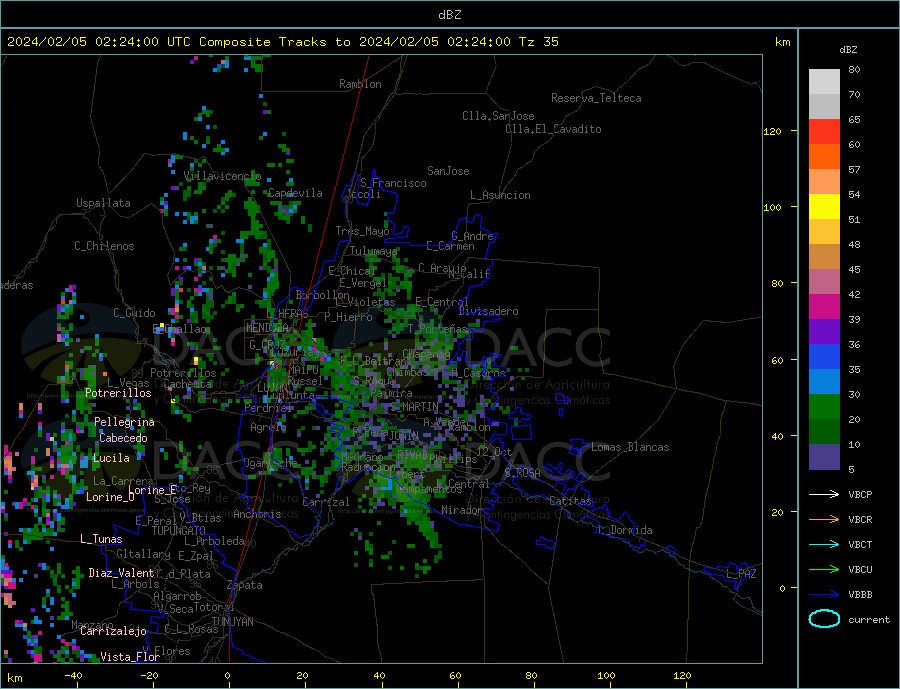Image resolution: width=900 pixels, height=689 pixels.
Task: Click the VBCP legend label
Action: click(860, 494)
